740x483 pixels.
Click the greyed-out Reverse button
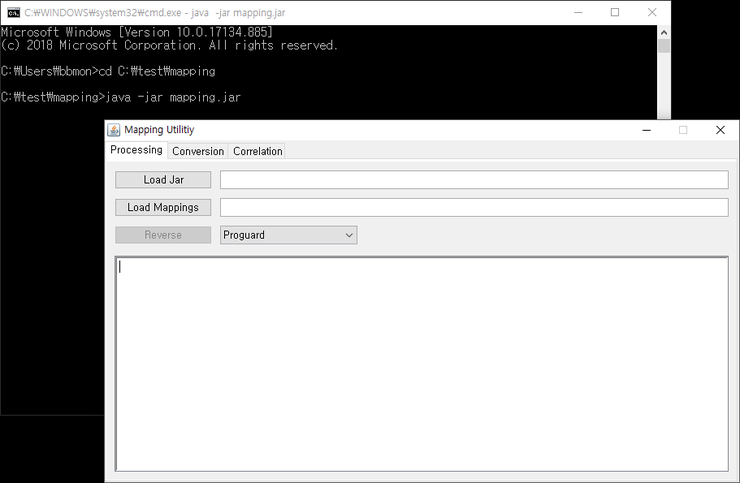tap(163, 235)
